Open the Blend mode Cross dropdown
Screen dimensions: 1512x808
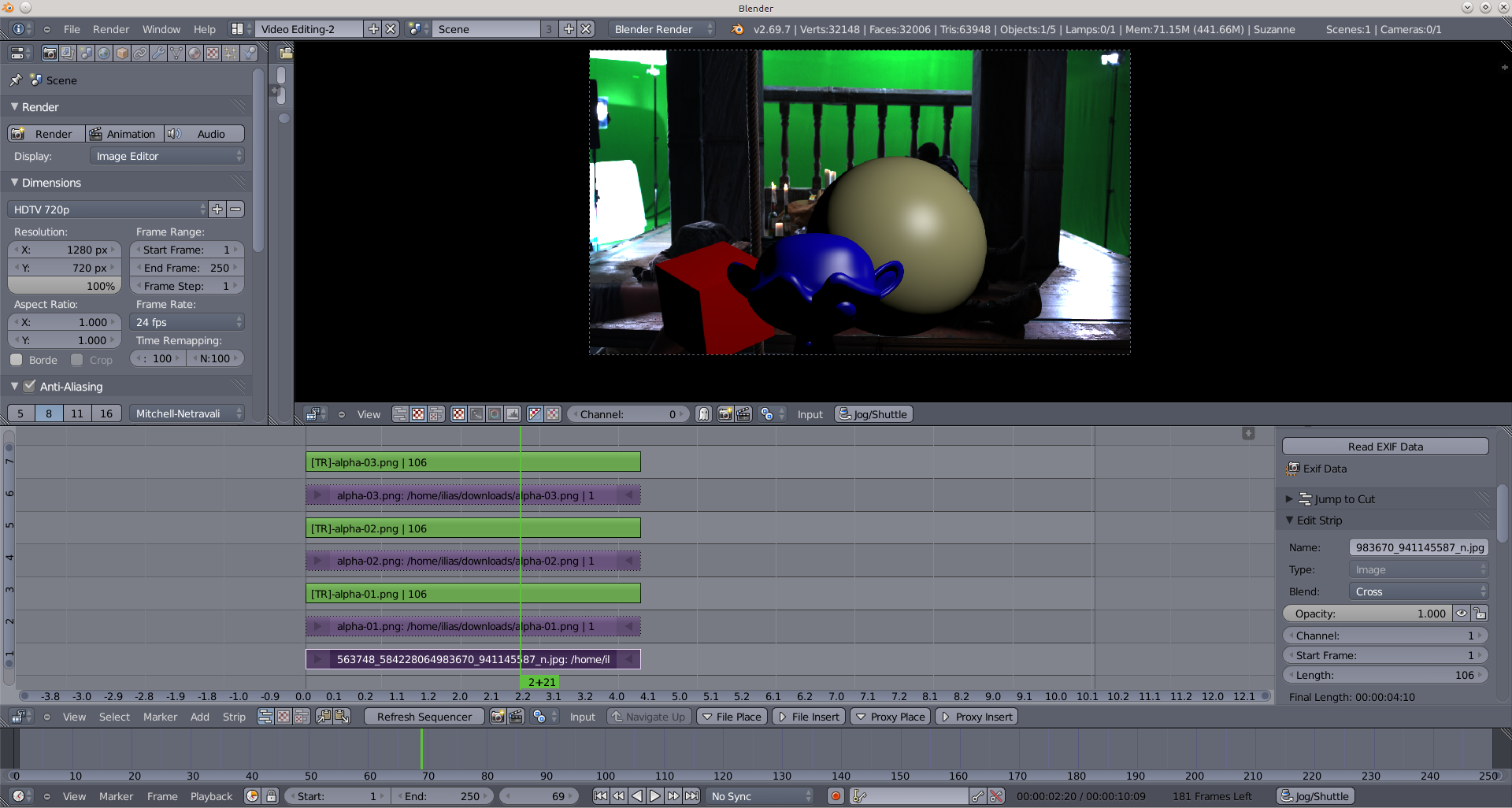pyautogui.click(x=1418, y=591)
